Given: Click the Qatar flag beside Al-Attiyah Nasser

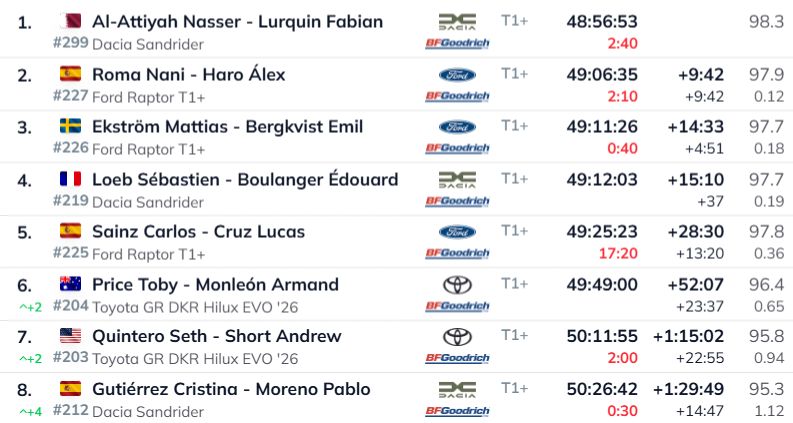Looking at the screenshot, I should pos(71,21).
